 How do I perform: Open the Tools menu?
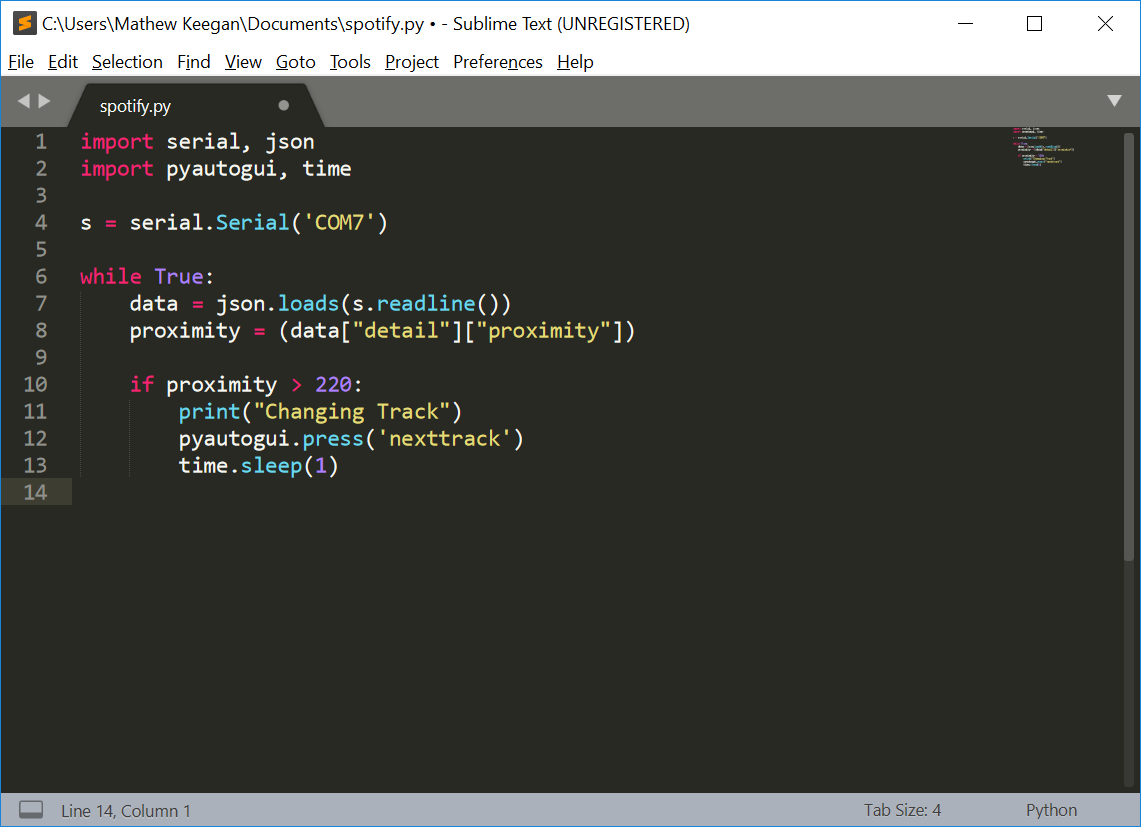[x=350, y=62]
